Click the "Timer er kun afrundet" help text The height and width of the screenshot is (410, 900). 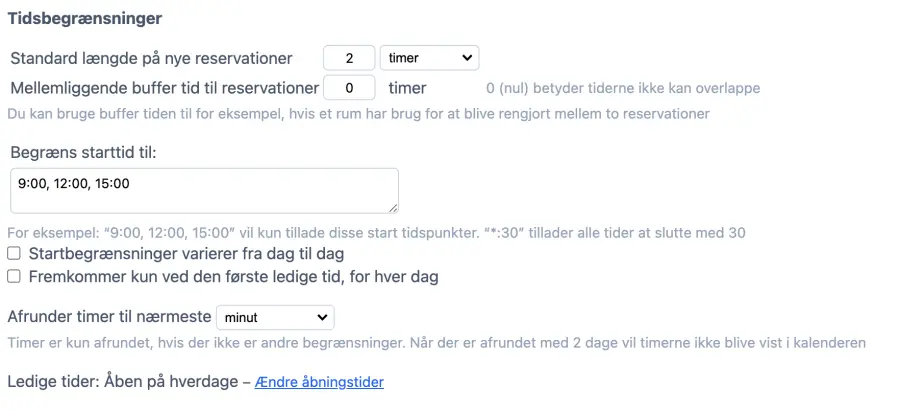(x=436, y=343)
